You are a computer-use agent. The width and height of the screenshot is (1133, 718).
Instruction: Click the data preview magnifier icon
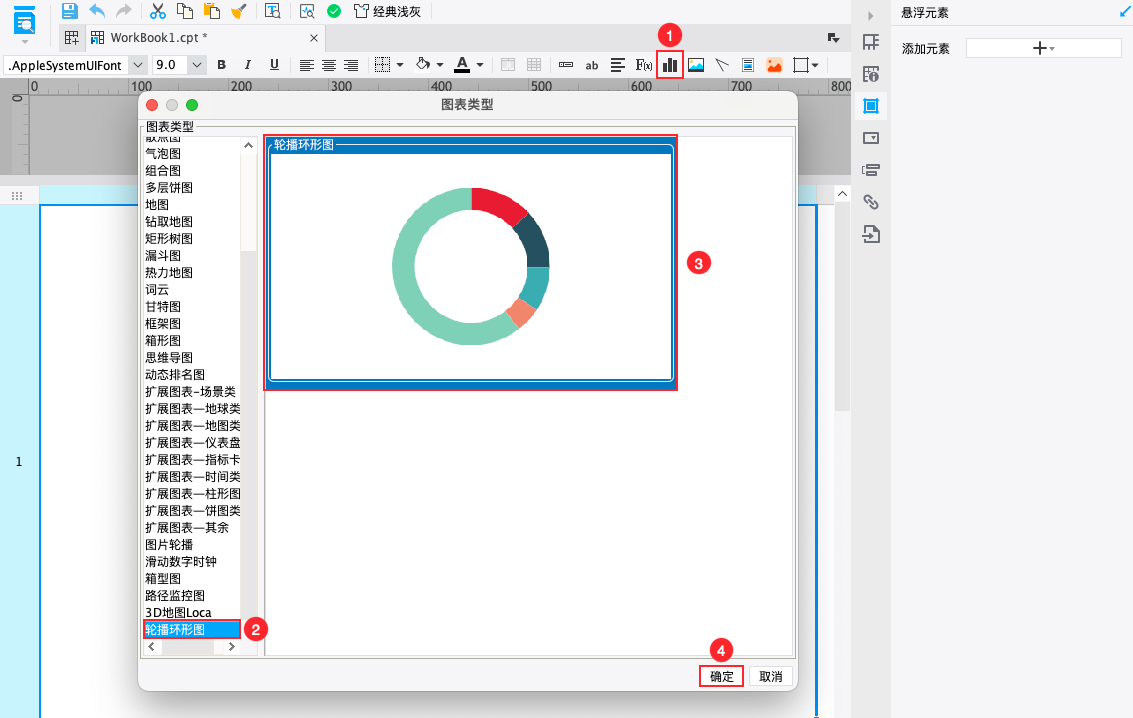pyautogui.click(x=307, y=11)
